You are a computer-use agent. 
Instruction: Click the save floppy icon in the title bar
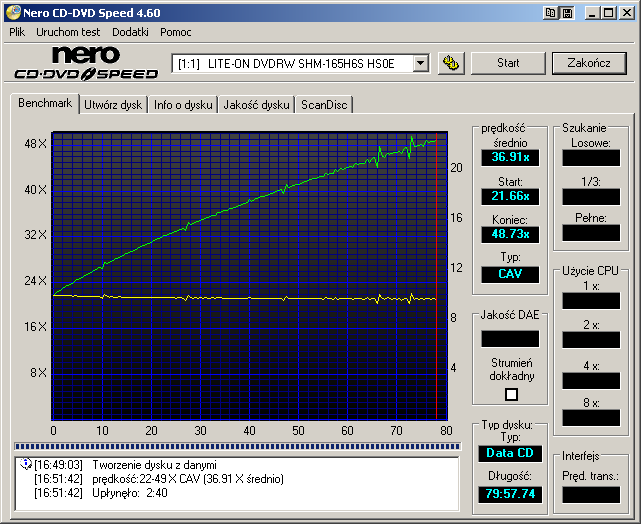(x=567, y=13)
